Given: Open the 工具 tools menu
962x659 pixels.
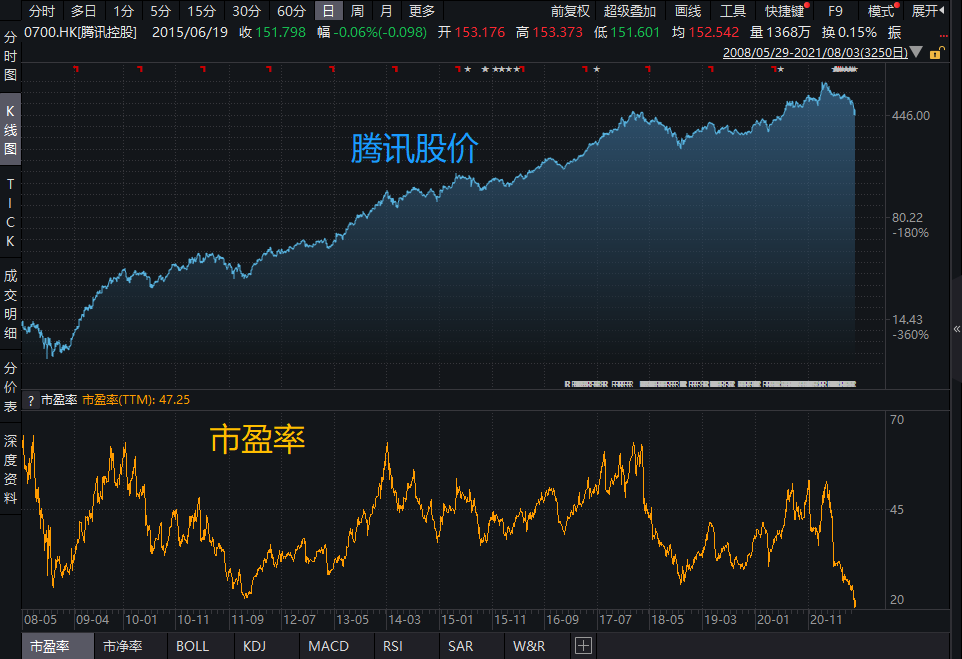Looking at the screenshot, I should pos(733,11).
